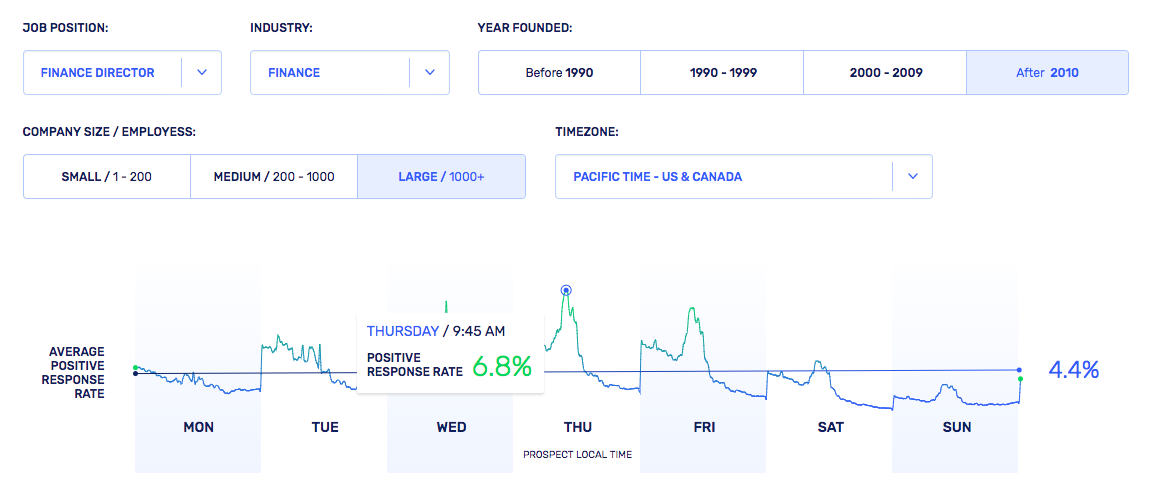Pick the After 2010 year option
The image size is (1154, 494).
[x=1047, y=73]
